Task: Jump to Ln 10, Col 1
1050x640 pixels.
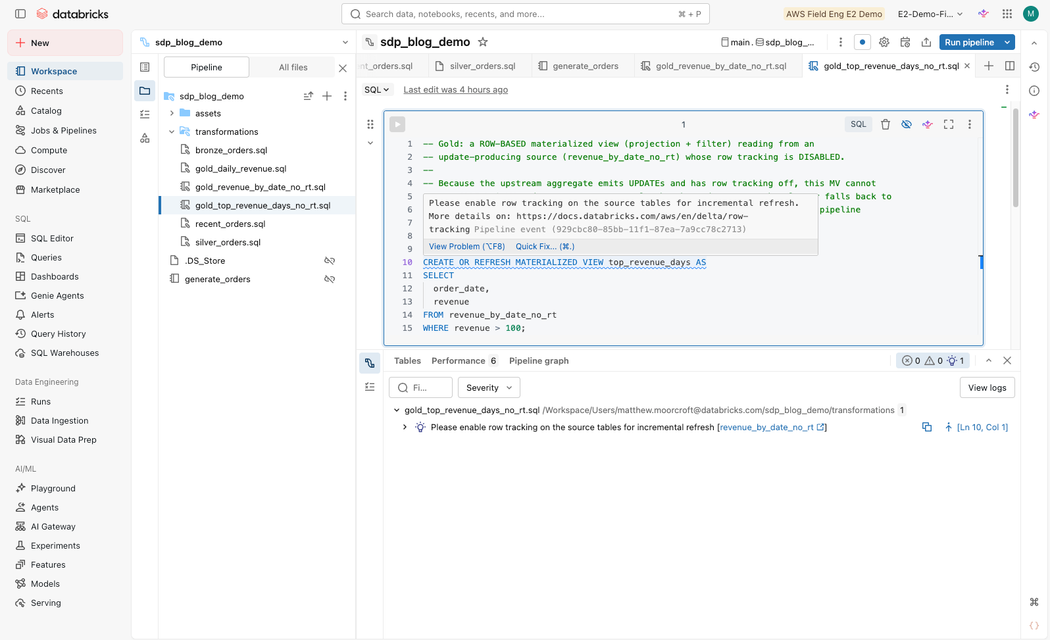Action: (x=982, y=427)
